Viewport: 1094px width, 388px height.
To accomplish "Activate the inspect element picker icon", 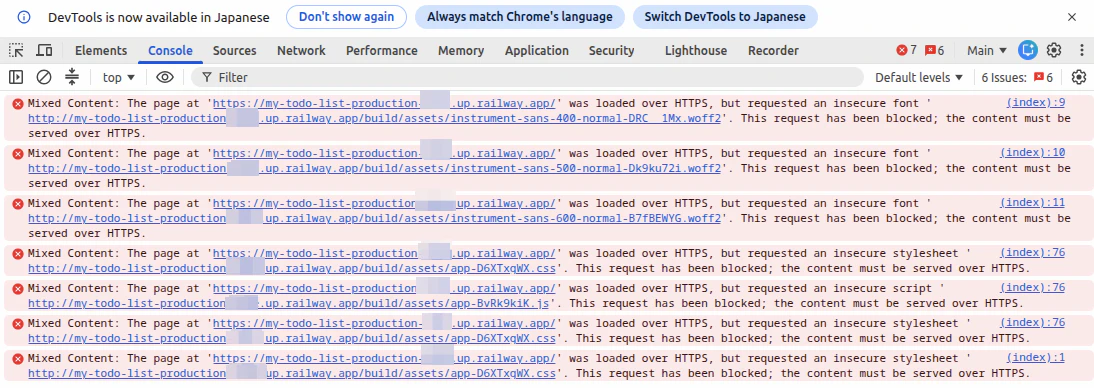I will [16, 50].
